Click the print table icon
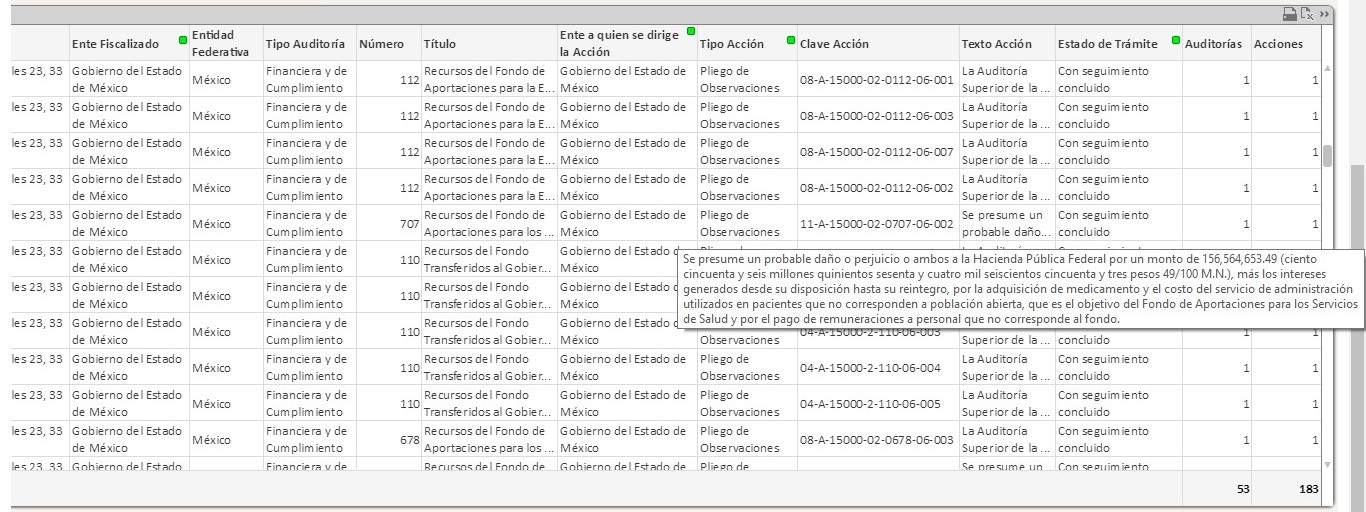This screenshot has width=1366, height=512. point(1290,14)
